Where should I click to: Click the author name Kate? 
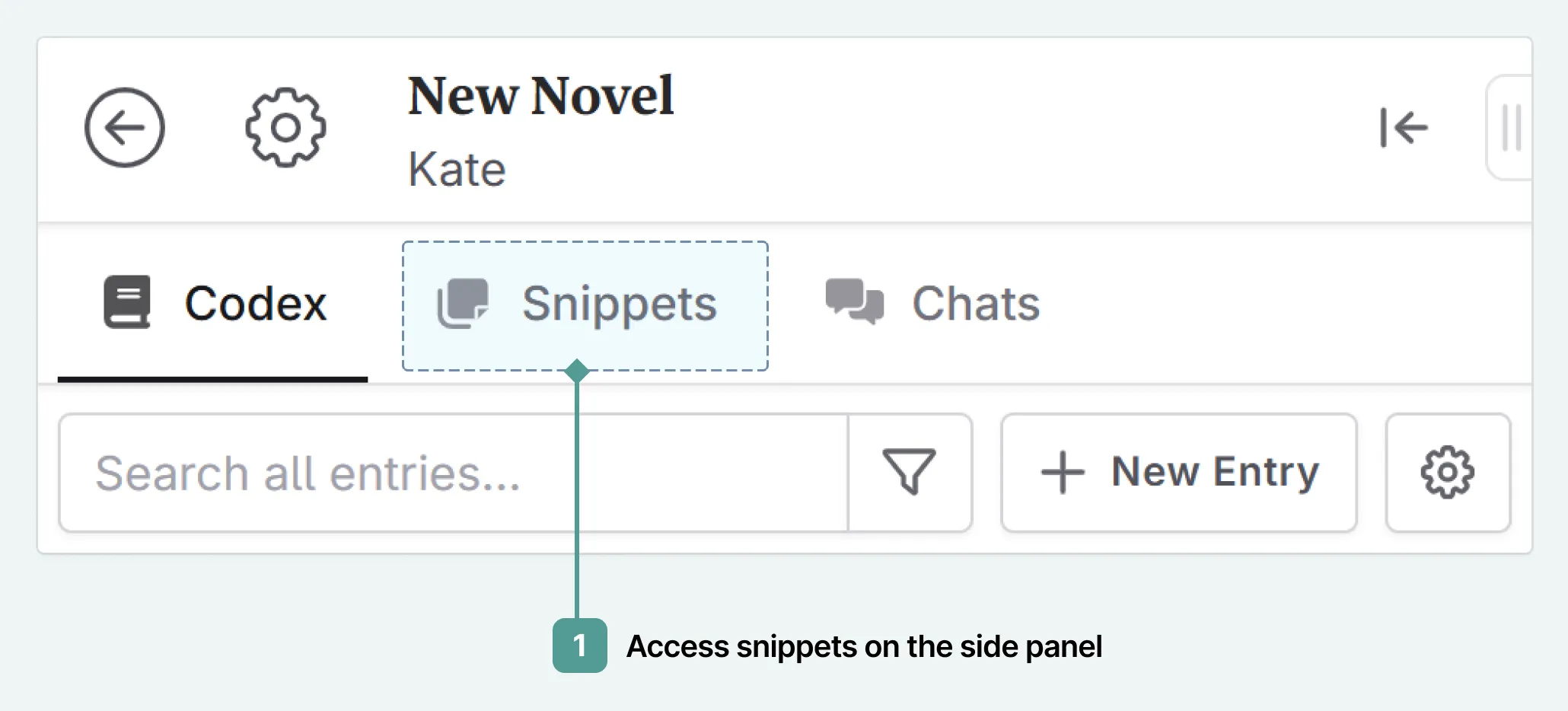coord(456,169)
